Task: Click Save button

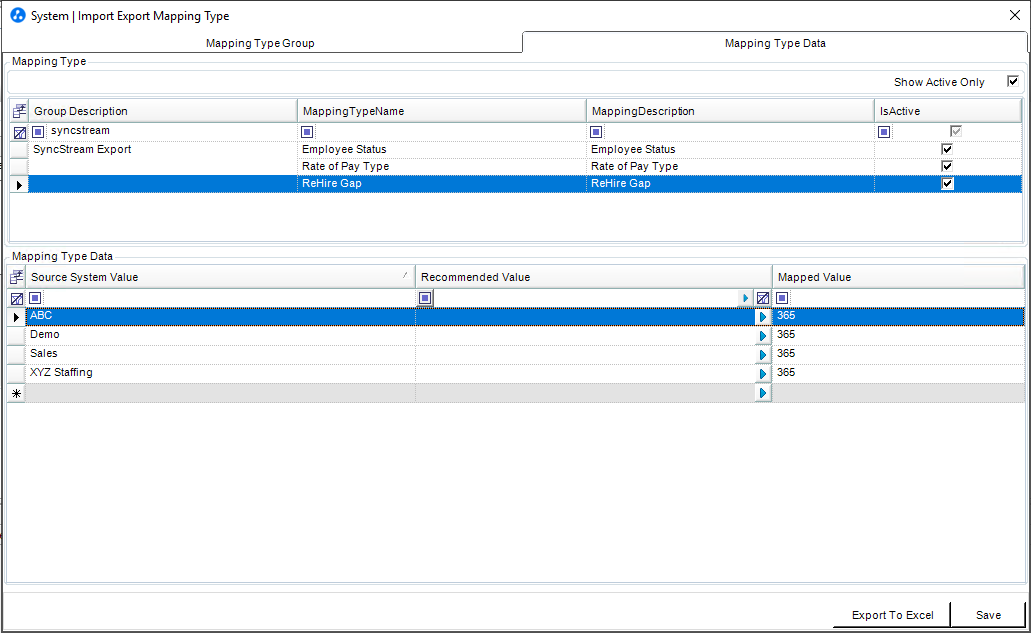Action: click(x=988, y=615)
